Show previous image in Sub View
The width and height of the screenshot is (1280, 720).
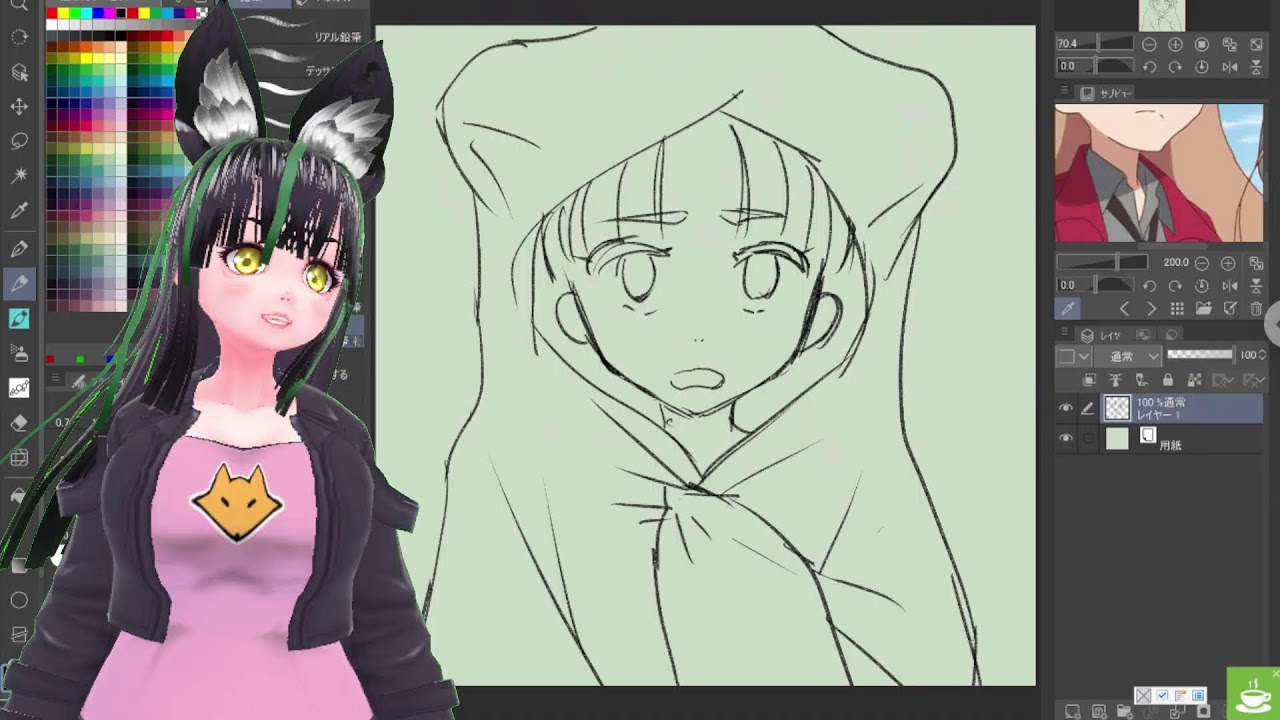point(1124,309)
